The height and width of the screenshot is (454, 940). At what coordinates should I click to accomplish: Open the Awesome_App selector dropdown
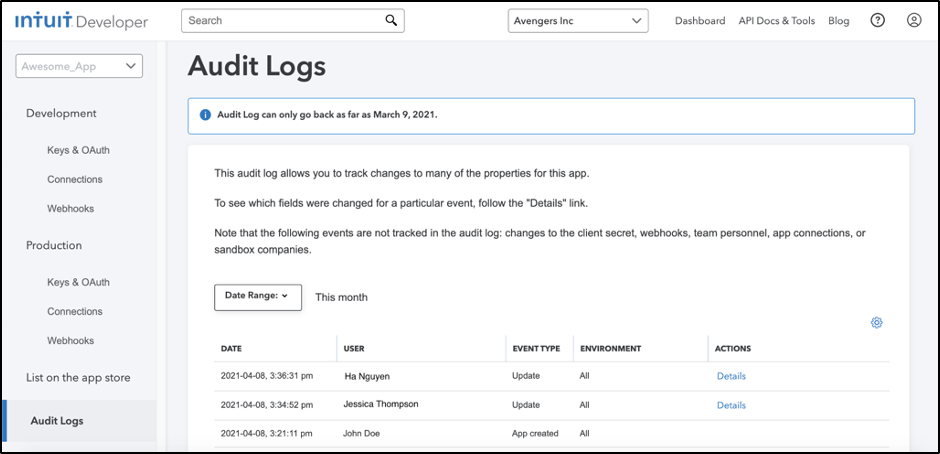tap(79, 66)
